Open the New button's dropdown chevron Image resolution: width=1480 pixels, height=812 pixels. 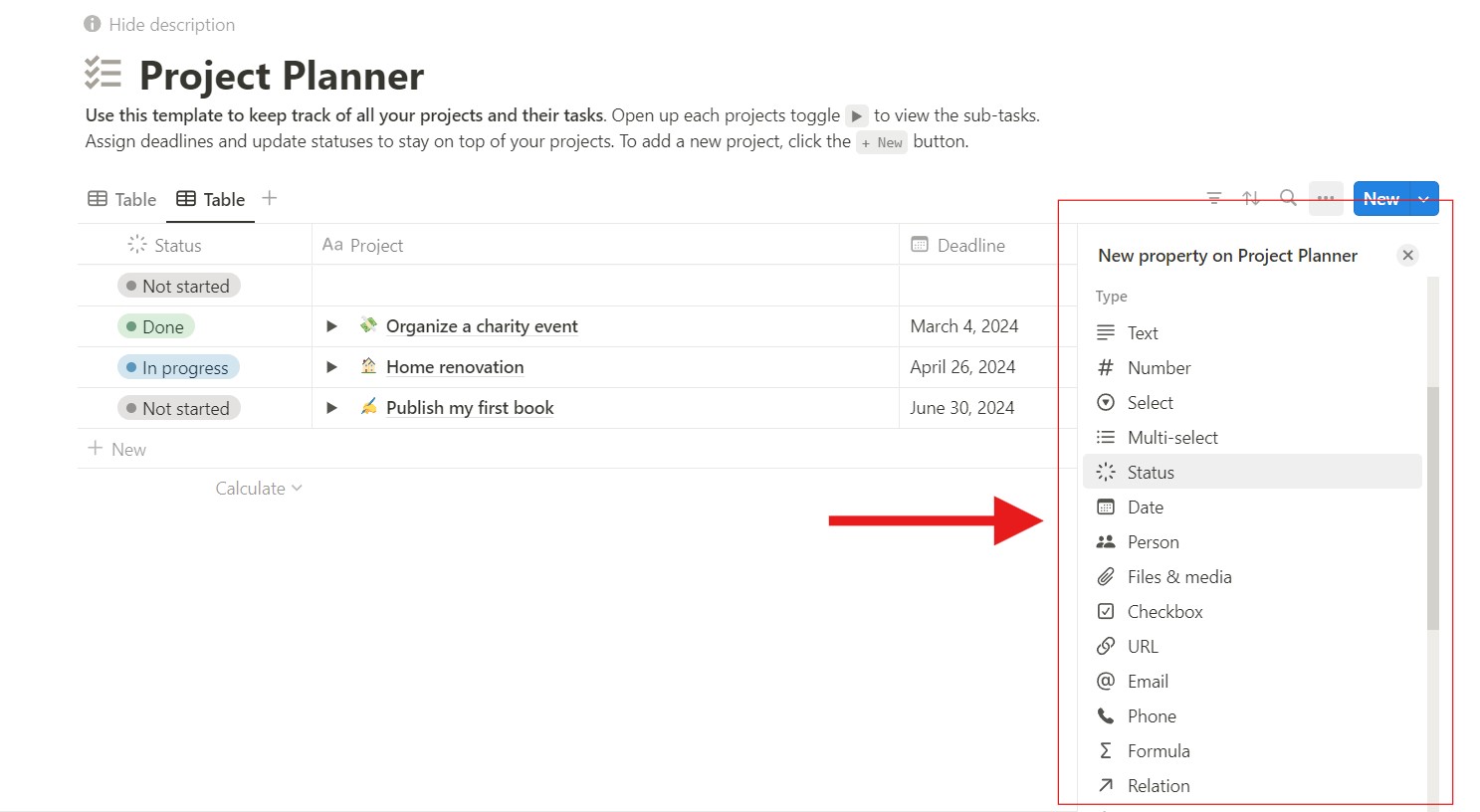point(1424,198)
